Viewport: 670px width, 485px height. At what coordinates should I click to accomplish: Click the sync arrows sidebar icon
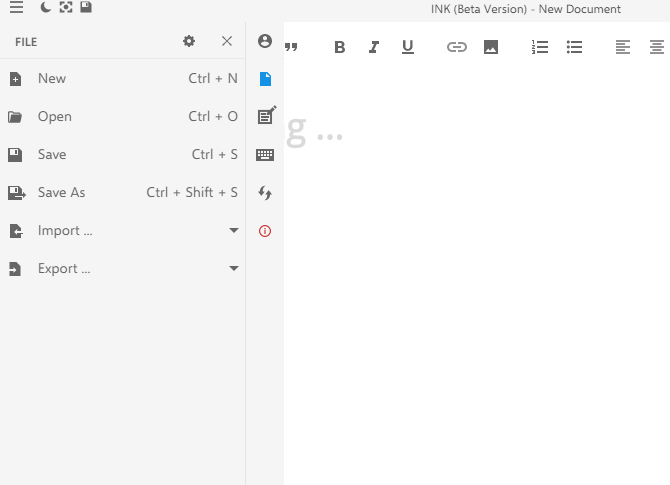pyautogui.click(x=265, y=193)
